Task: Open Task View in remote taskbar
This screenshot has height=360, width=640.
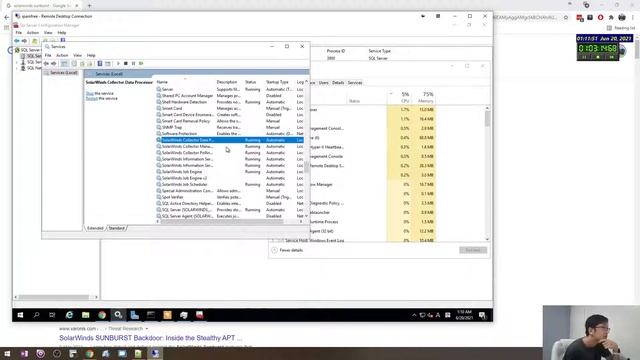Action: 52,315
